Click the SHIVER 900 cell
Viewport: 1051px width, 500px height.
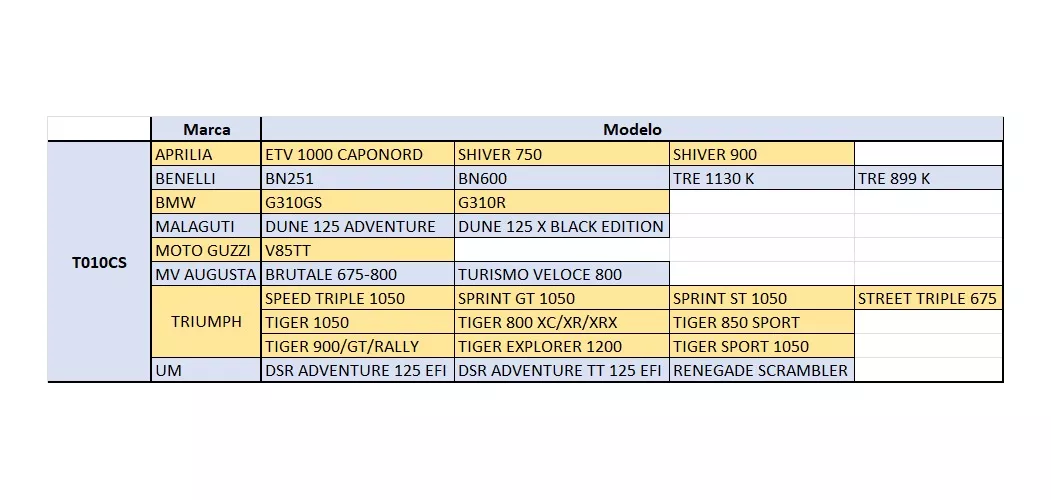[x=761, y=154]
